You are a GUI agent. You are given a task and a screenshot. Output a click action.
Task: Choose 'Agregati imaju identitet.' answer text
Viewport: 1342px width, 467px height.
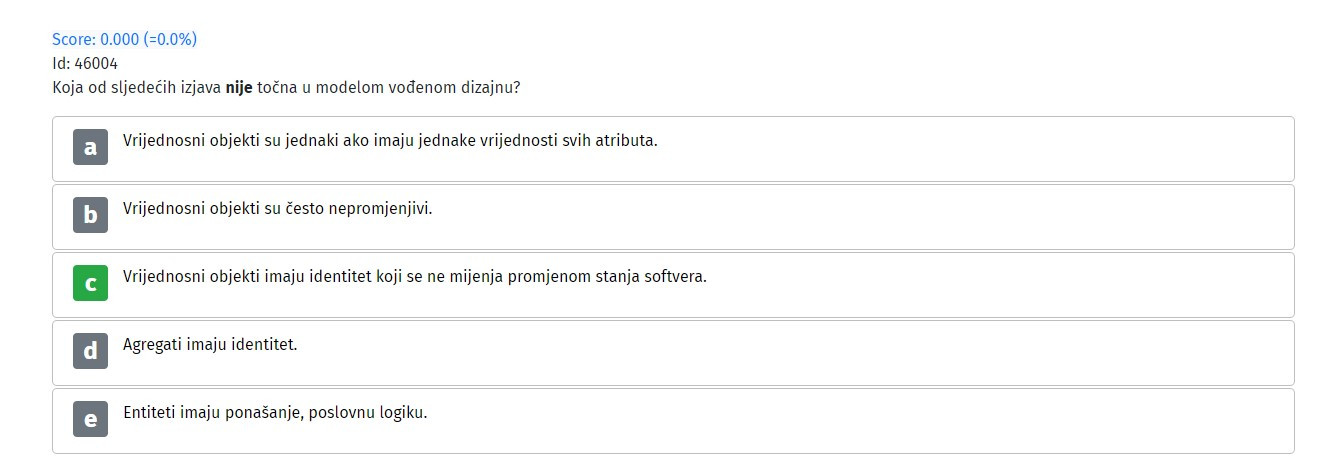click(210, 344)
